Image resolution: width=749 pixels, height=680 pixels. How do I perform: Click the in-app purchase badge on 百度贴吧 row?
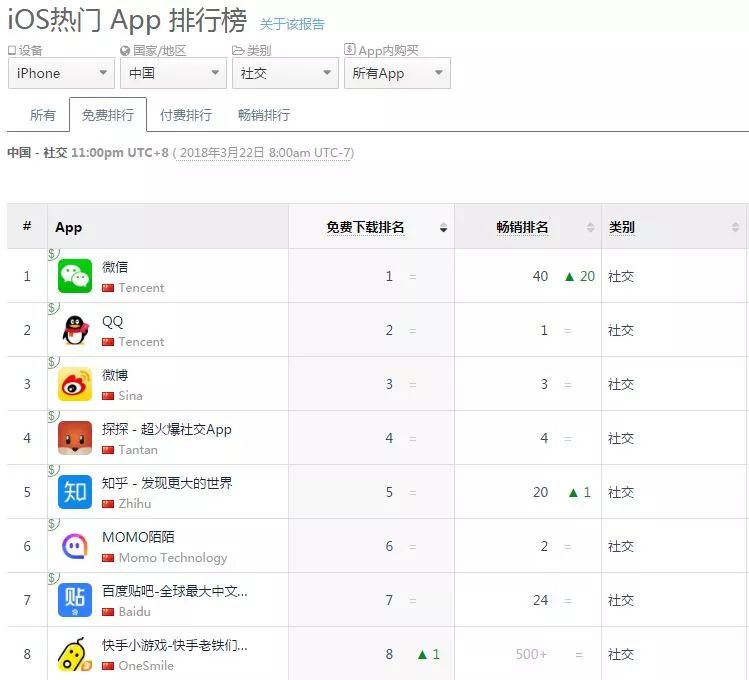[x=54, y=578]
